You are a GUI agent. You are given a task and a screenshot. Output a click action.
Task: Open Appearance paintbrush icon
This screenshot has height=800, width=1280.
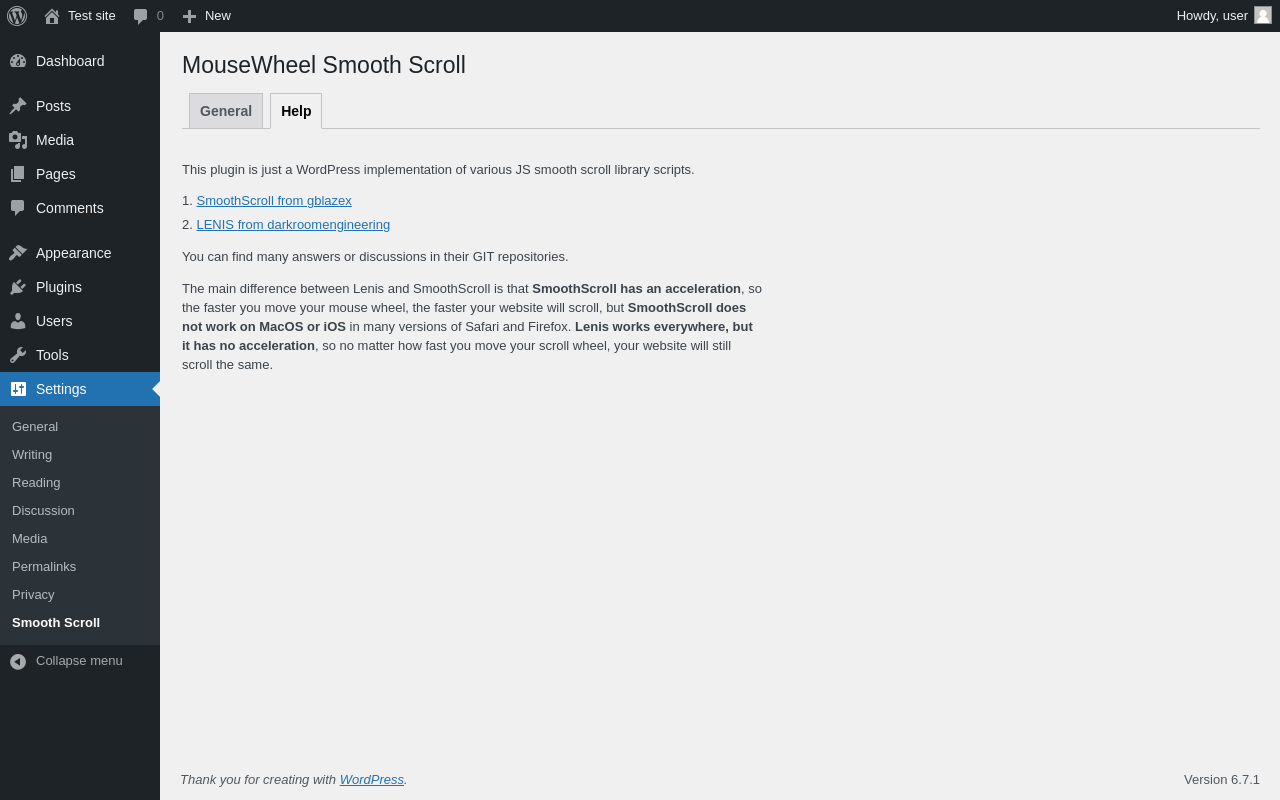coord(18,253)
